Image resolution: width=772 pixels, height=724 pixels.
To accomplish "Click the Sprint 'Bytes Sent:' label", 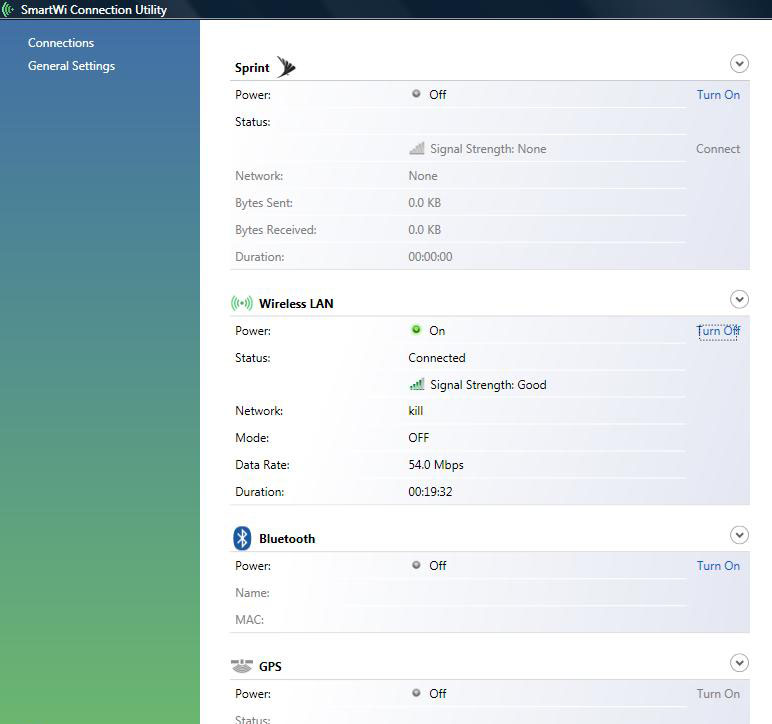I will coord(264,203).
